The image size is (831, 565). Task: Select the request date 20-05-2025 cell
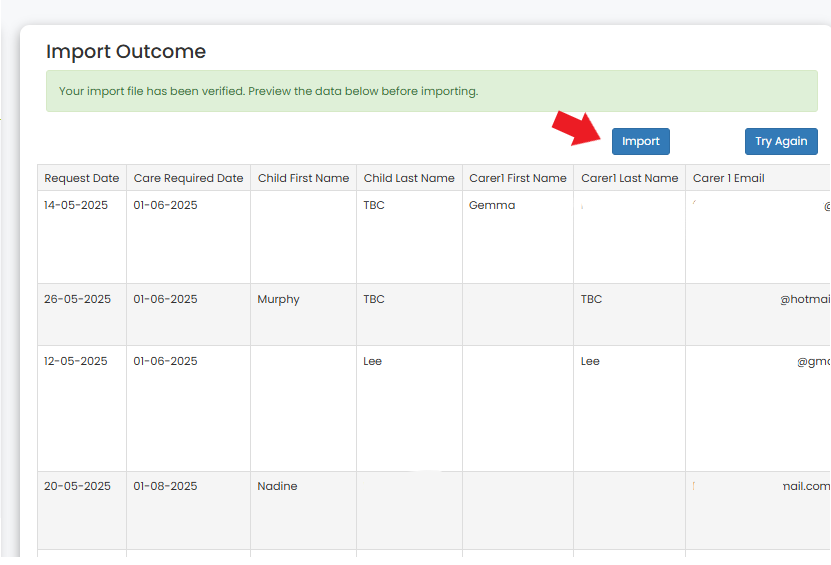77,486
